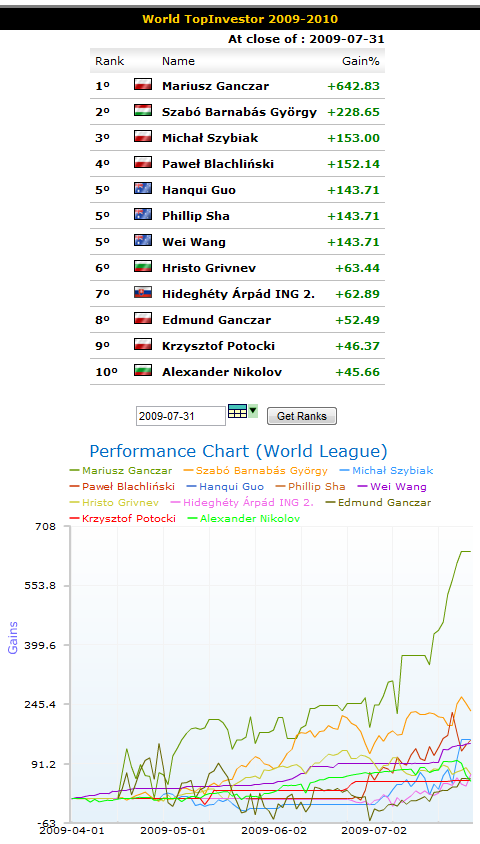This screenshot has height=844, width=480.
Task: Click the Gain% column header
Action: [x=361, y=61]
